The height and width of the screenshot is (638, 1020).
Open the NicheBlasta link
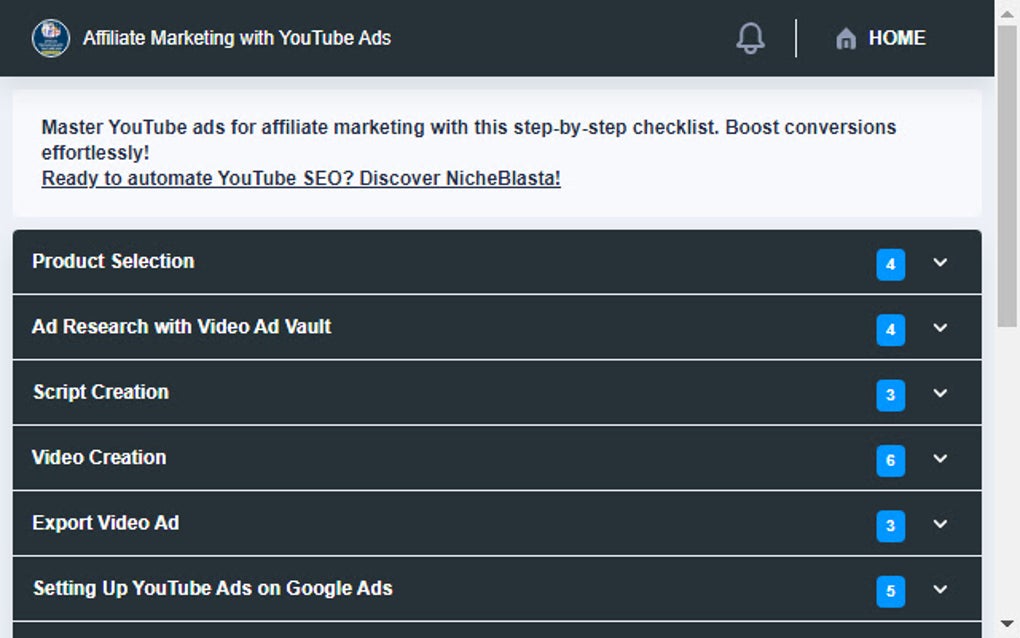[x=300, y=177]
